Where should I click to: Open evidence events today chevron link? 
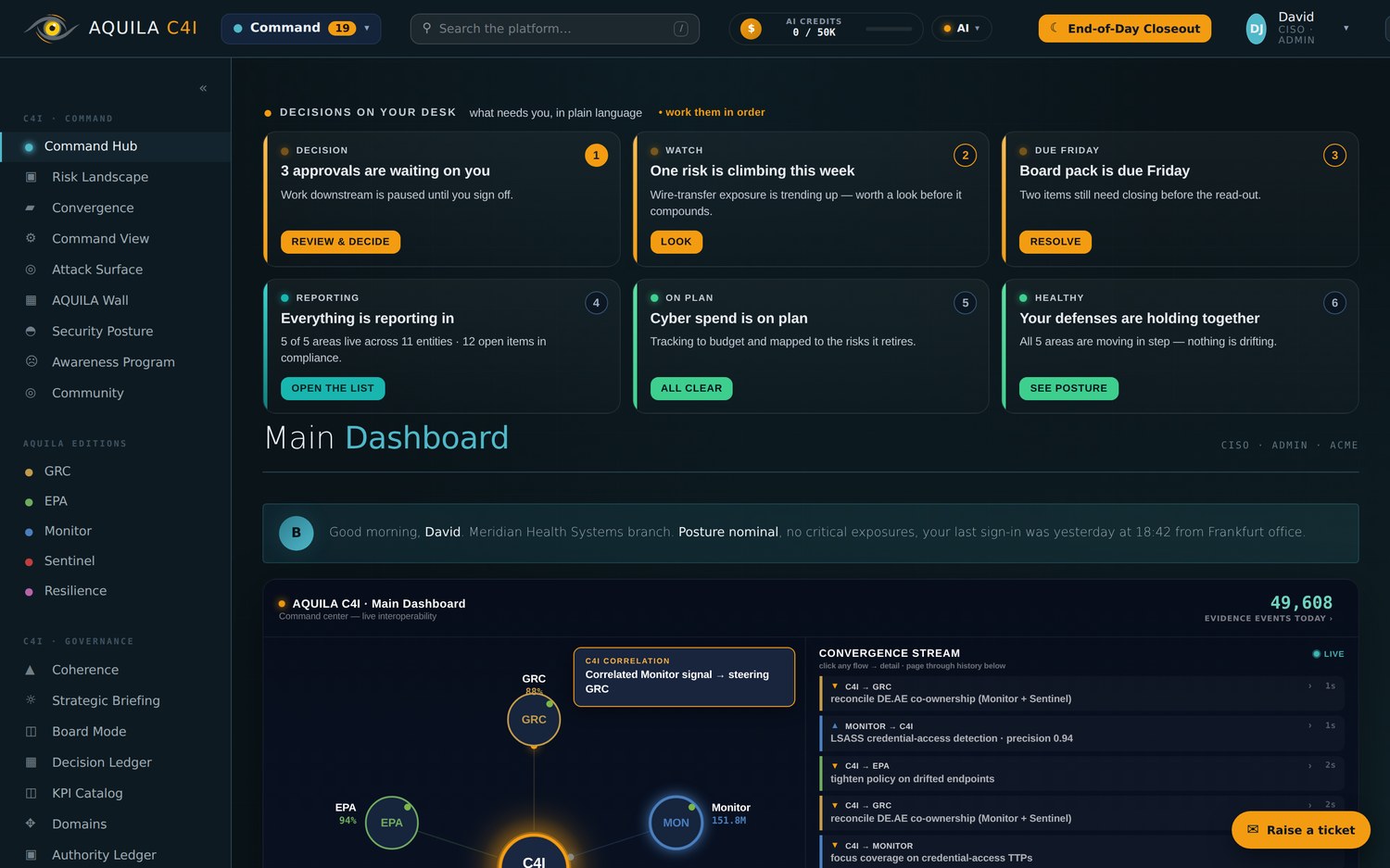(x=1269, y=619)
